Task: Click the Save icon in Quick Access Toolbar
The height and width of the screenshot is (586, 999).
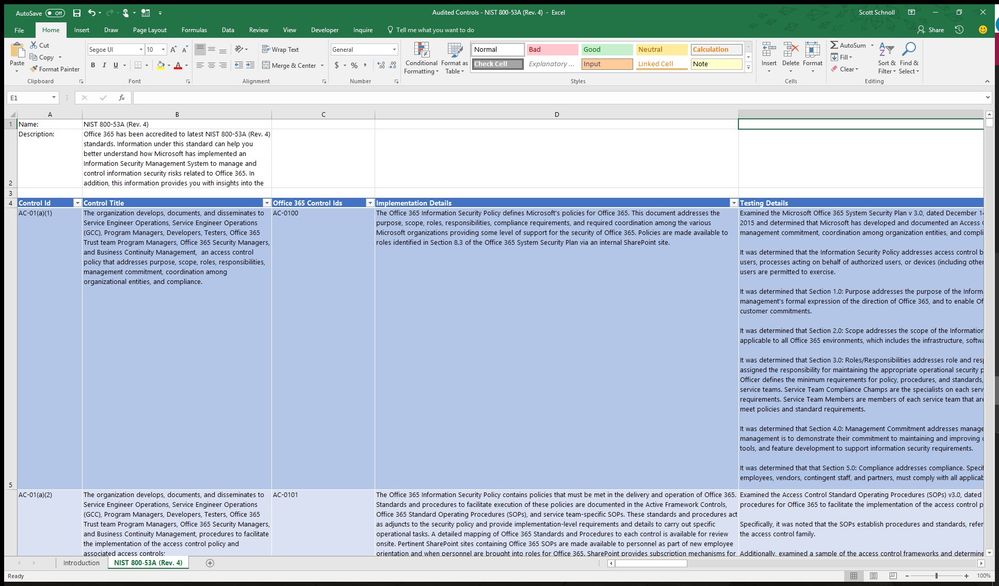Action: (76, 13)
